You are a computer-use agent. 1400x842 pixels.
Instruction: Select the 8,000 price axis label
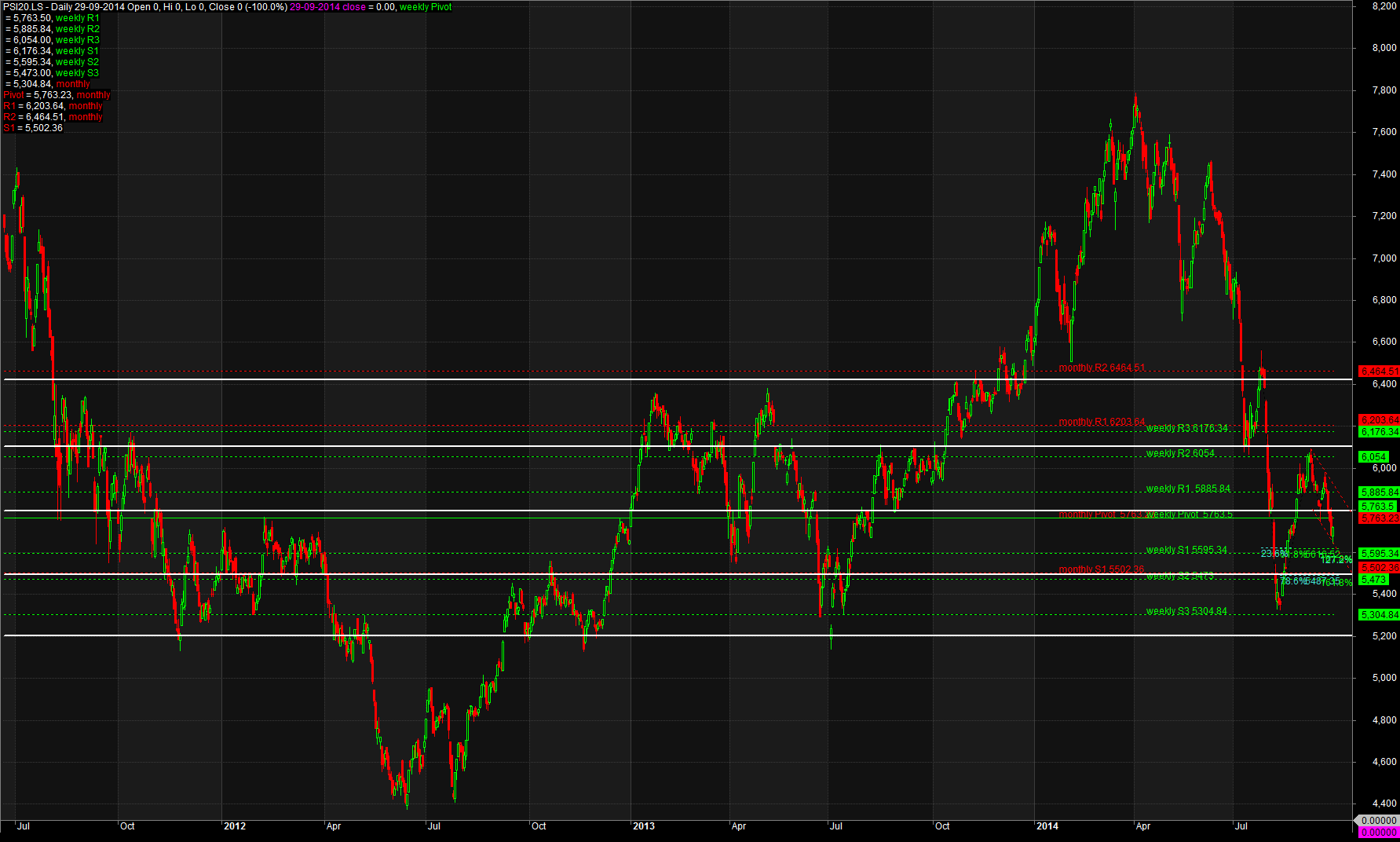tap(1384, 48)
